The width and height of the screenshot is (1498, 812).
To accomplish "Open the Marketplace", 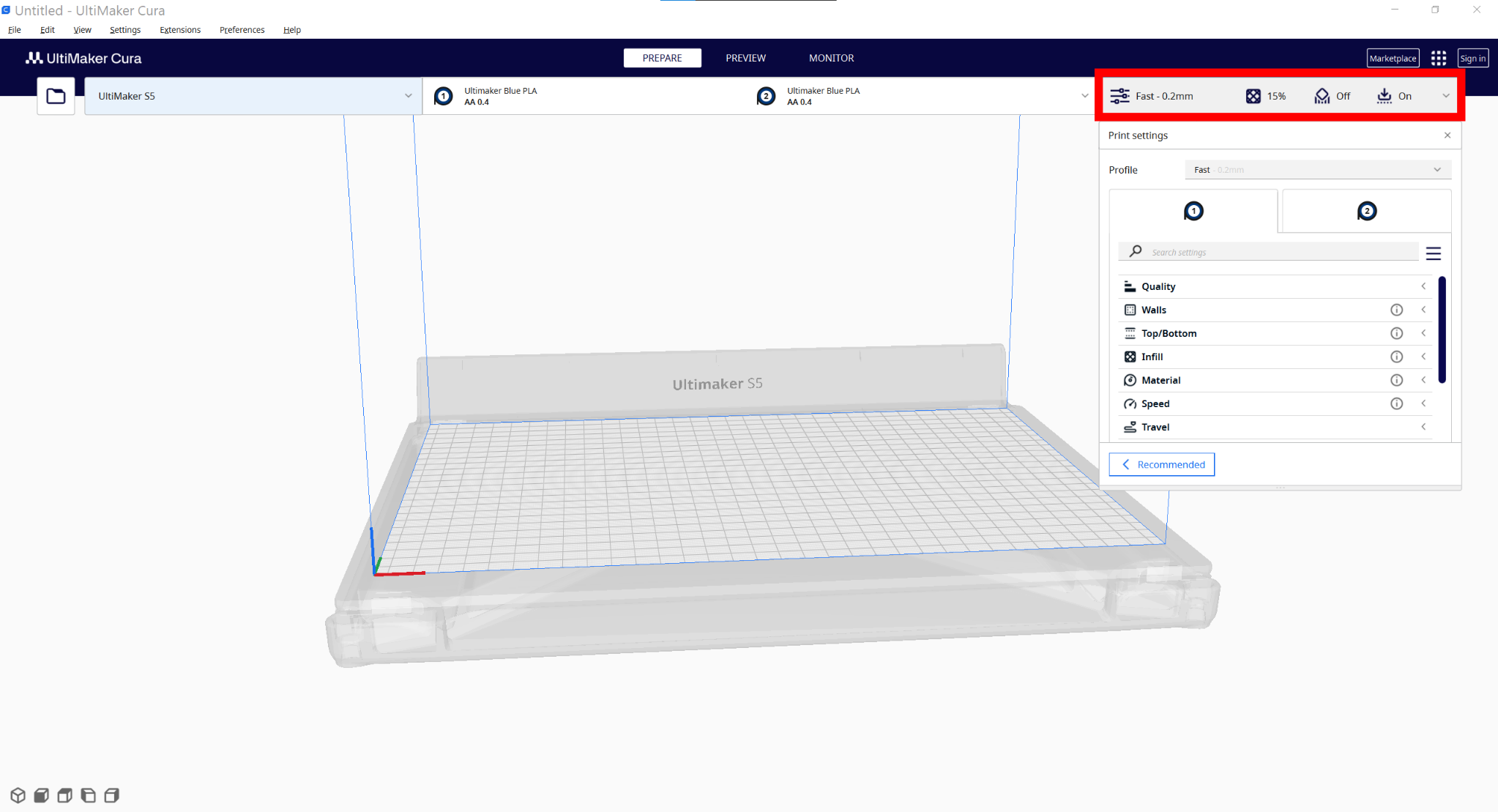I will [x=1393, y=58].
